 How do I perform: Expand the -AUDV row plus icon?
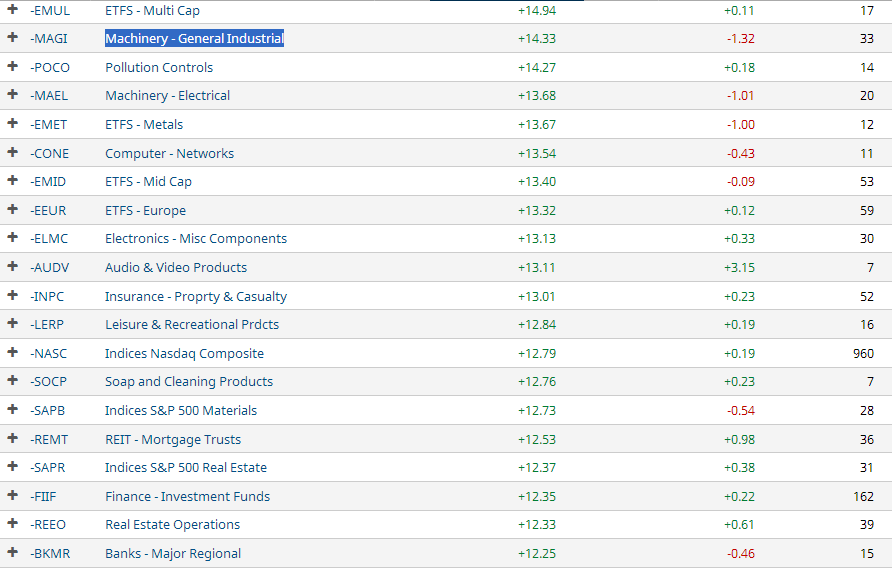pos(12,266)
